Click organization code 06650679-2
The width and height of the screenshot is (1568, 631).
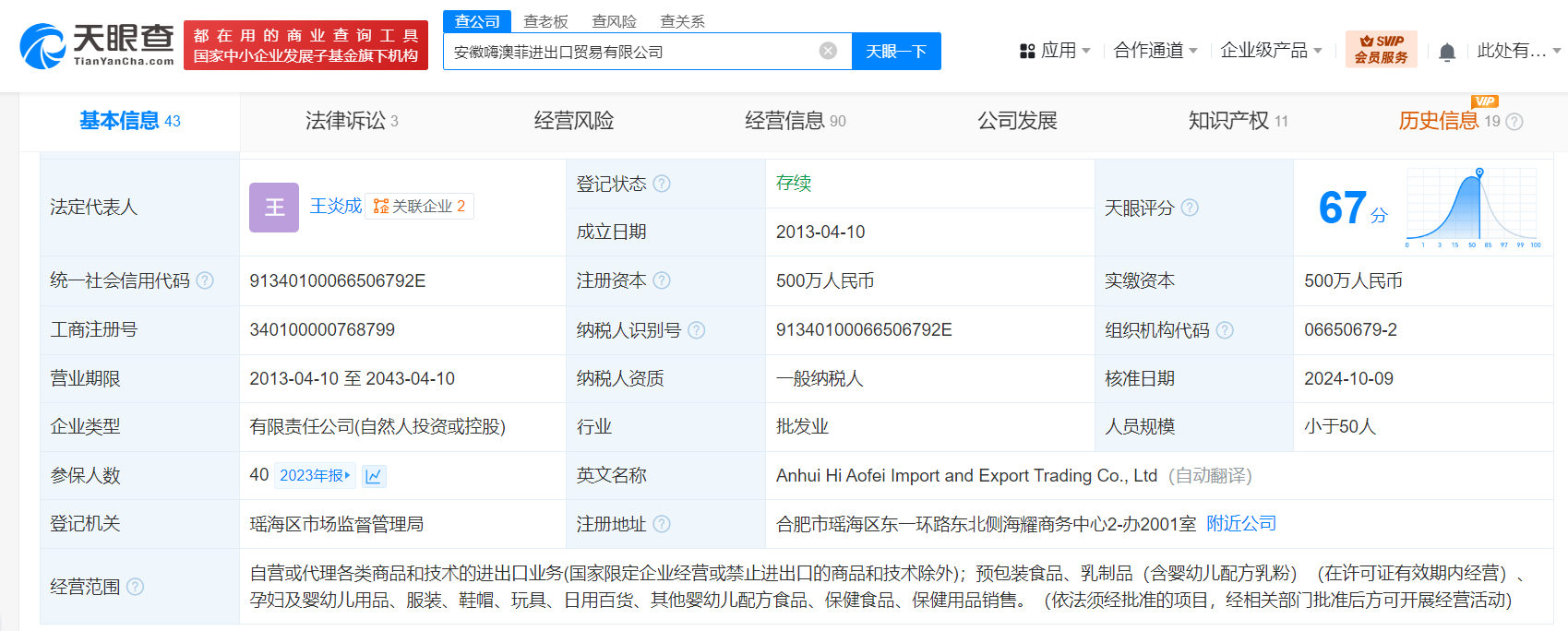(1350, 329)
